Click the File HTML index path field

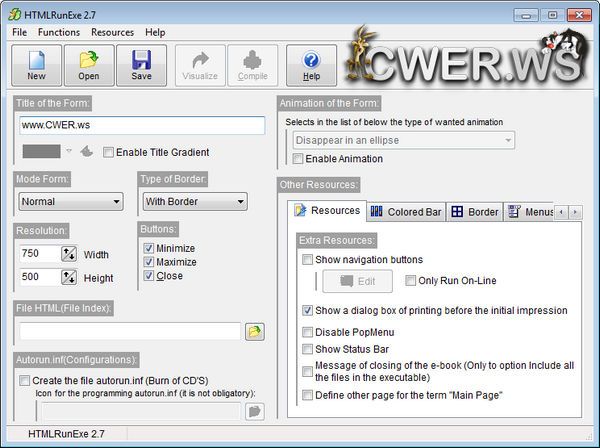[x=130, y=331]
